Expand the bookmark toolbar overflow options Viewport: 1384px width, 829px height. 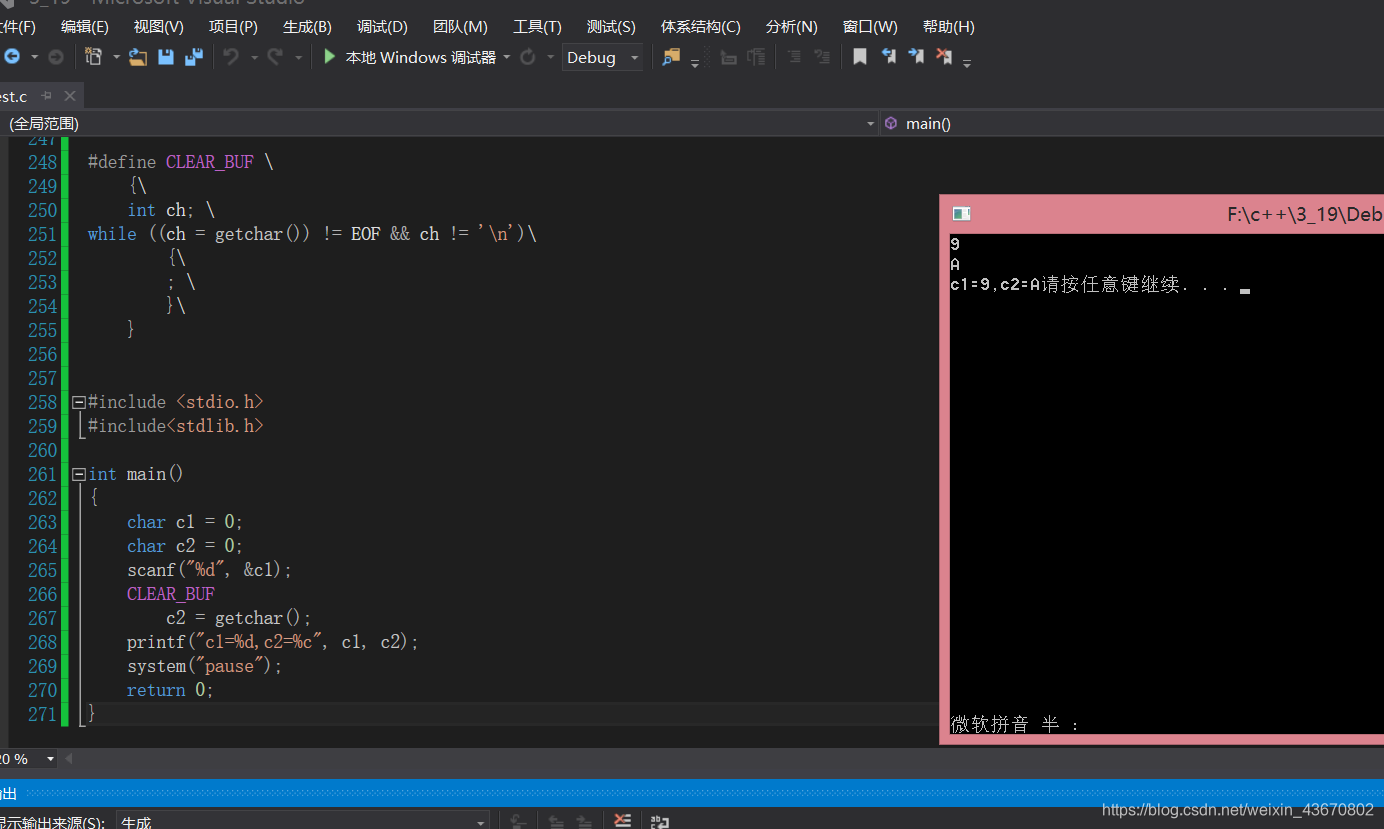(x=967, y=62)
